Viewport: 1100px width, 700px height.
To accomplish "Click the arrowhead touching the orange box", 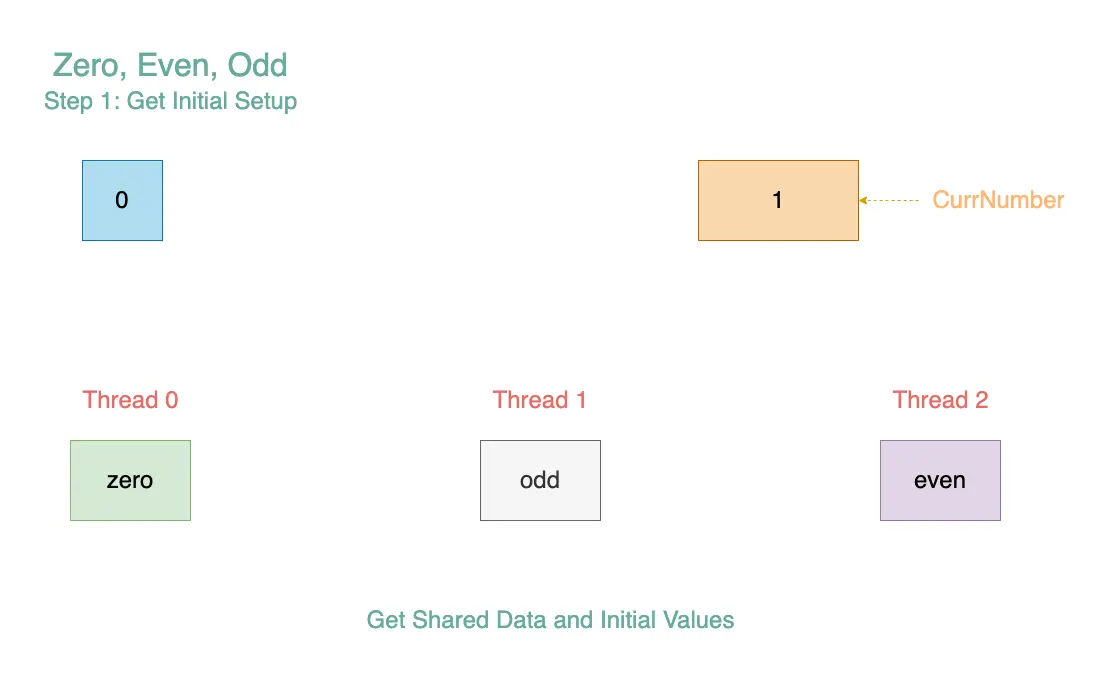I will [x=864, y=201].
